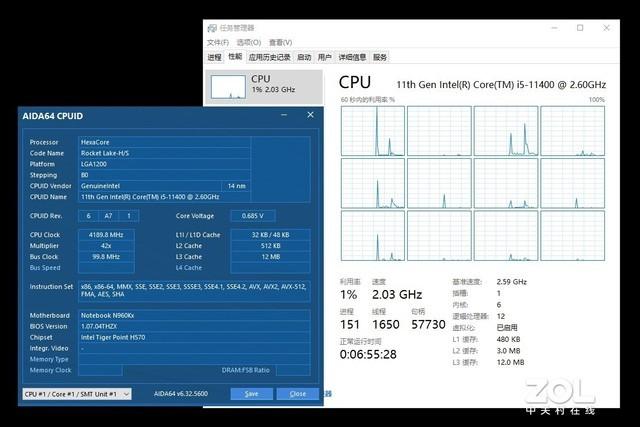Switch to the 服务 tab

click(380, 57)
